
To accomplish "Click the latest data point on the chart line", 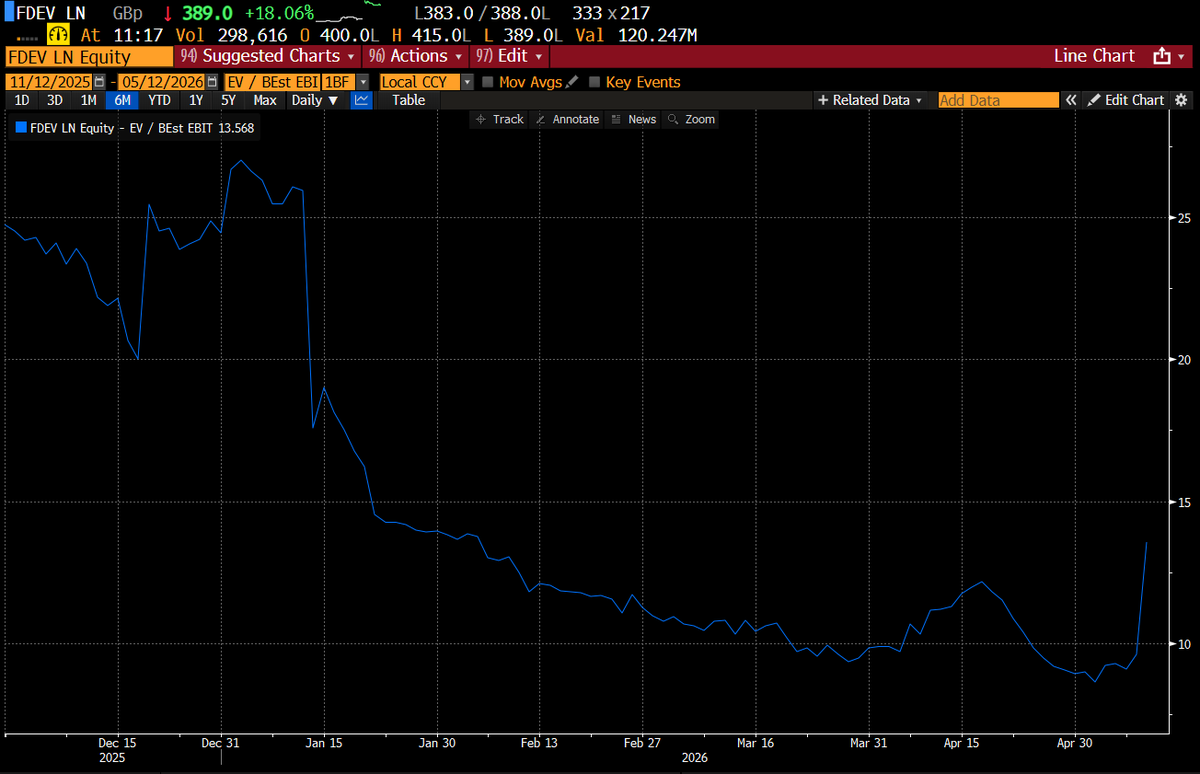I will [1146, 543].
